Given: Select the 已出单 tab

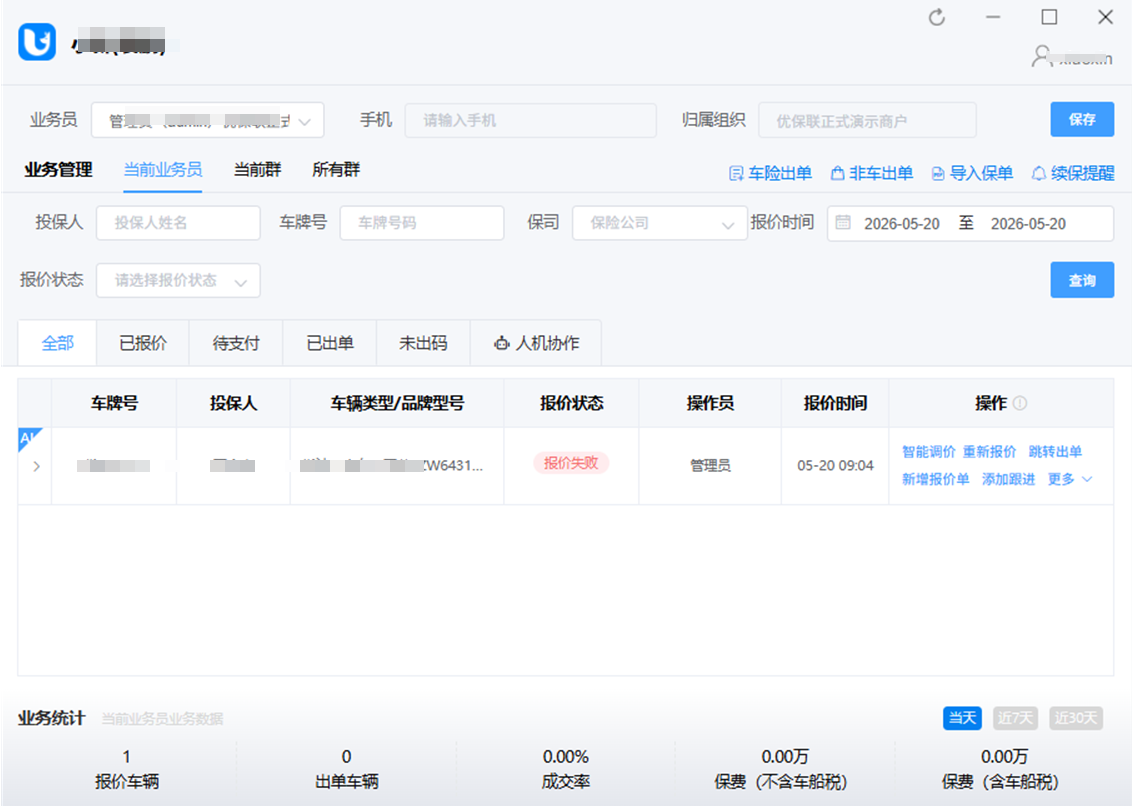Looking at the screenshot, I should [330, 343].
